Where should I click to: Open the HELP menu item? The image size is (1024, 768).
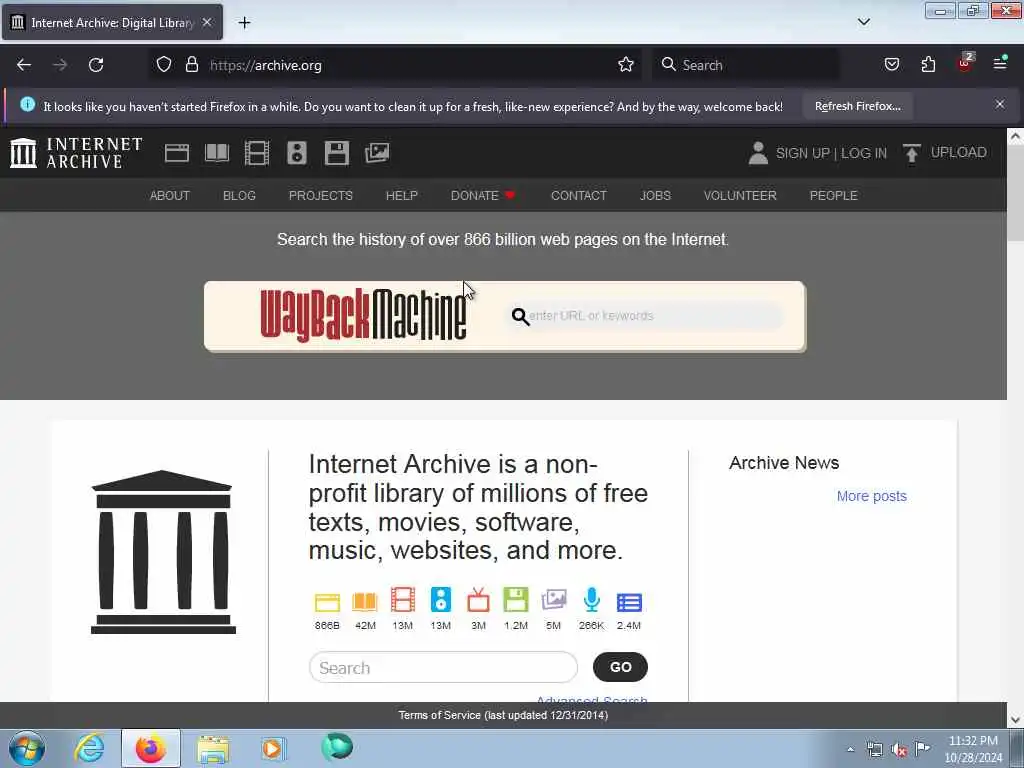402,195
